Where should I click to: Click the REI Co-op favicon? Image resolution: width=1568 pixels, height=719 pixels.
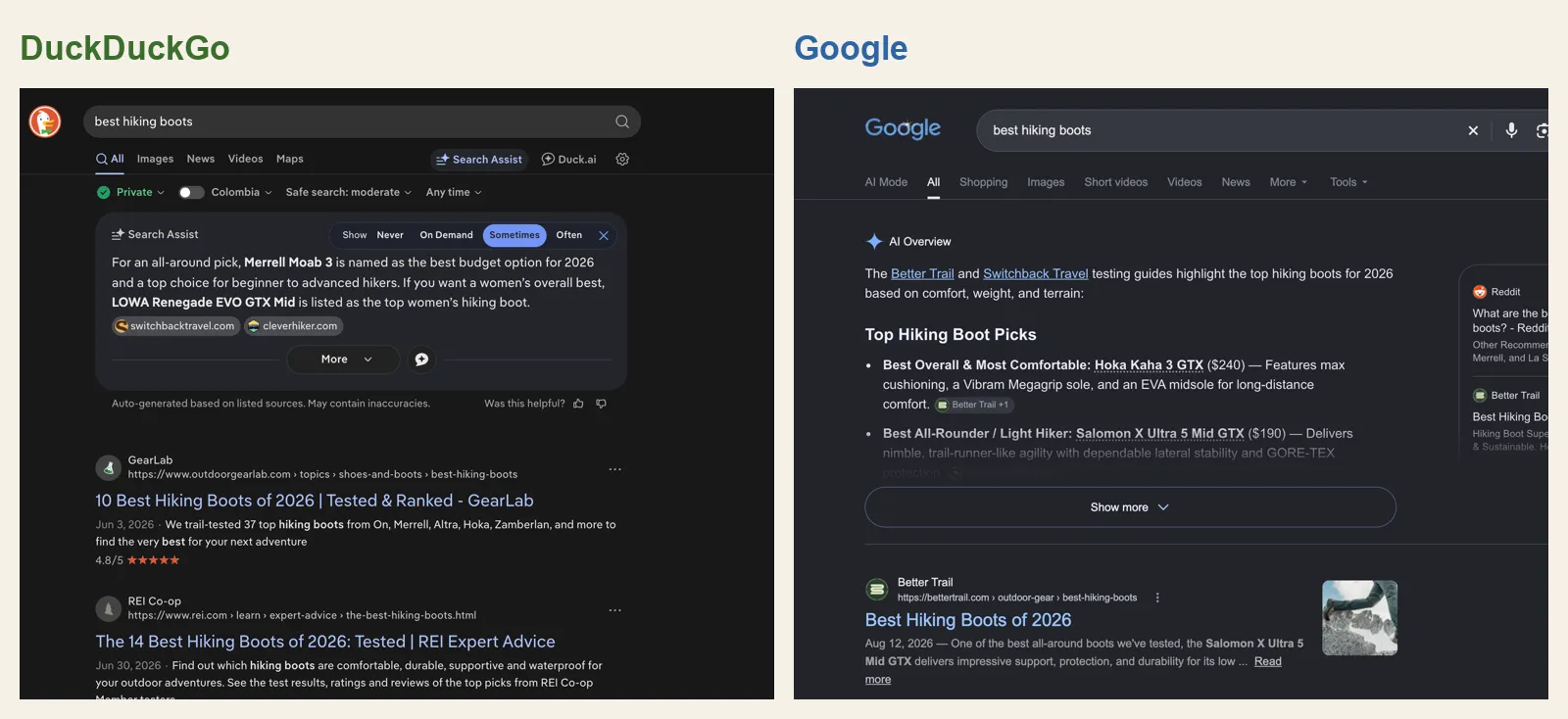[x=108, y=609]
